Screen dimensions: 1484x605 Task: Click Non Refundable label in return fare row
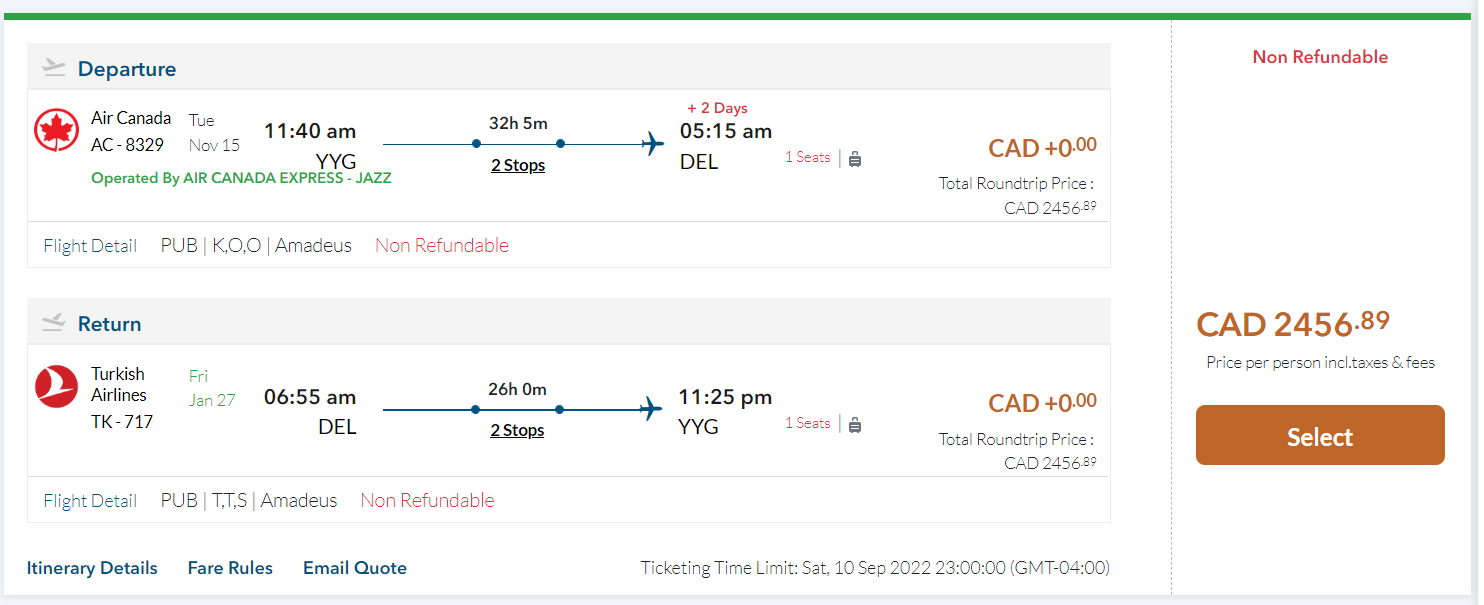[x=428, y=501]
